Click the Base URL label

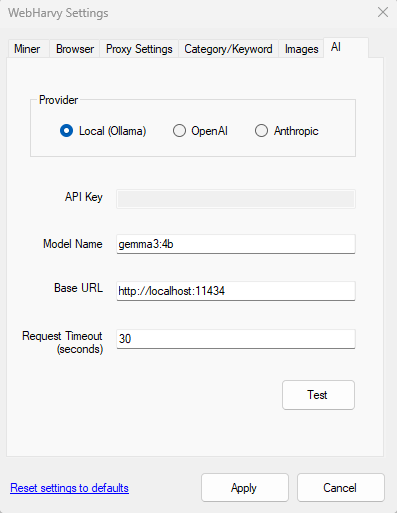pyautogui.click(x=78, y=288)
